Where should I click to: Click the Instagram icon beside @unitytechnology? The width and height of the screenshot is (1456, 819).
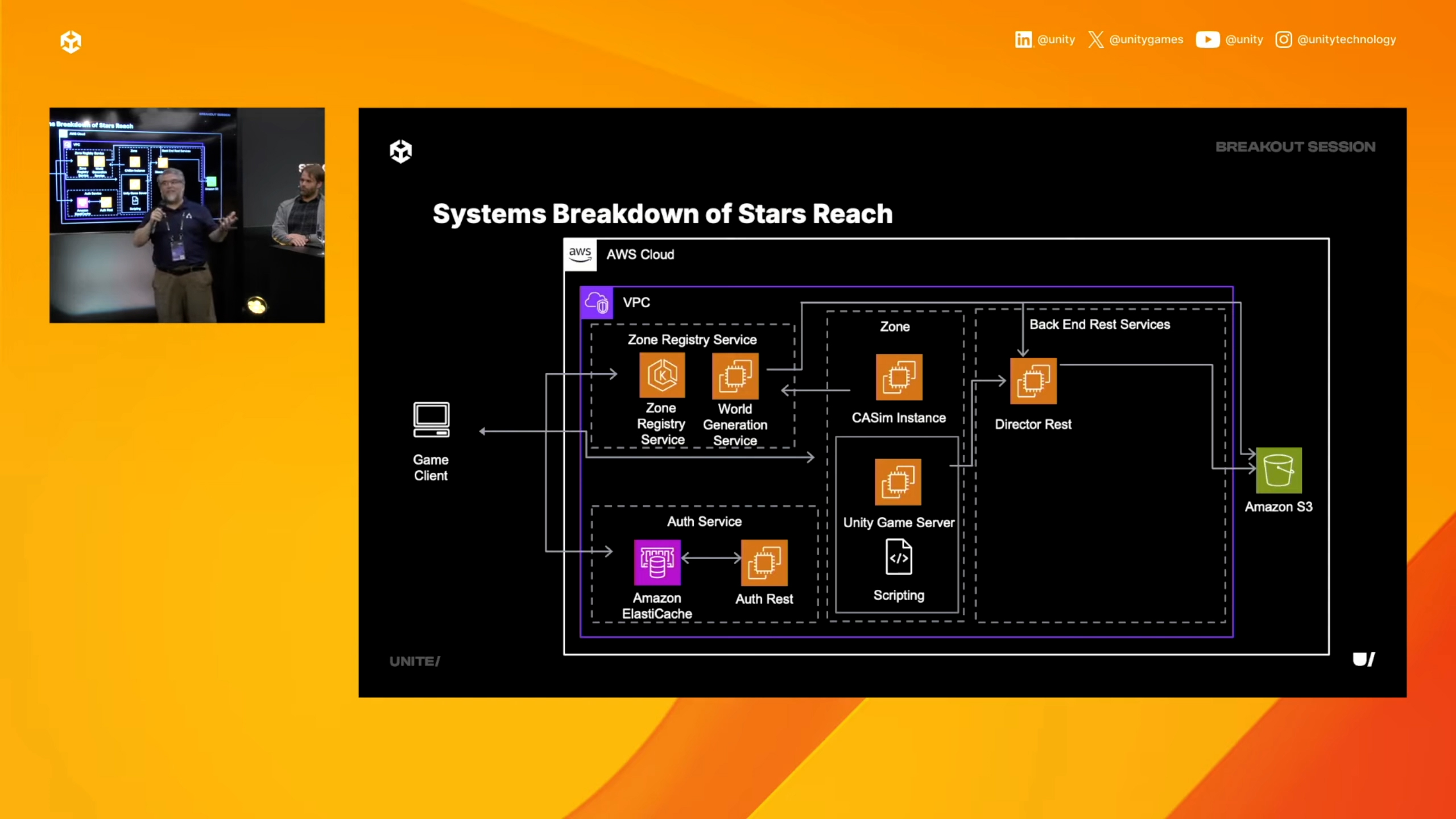(x=1283, y=39)
